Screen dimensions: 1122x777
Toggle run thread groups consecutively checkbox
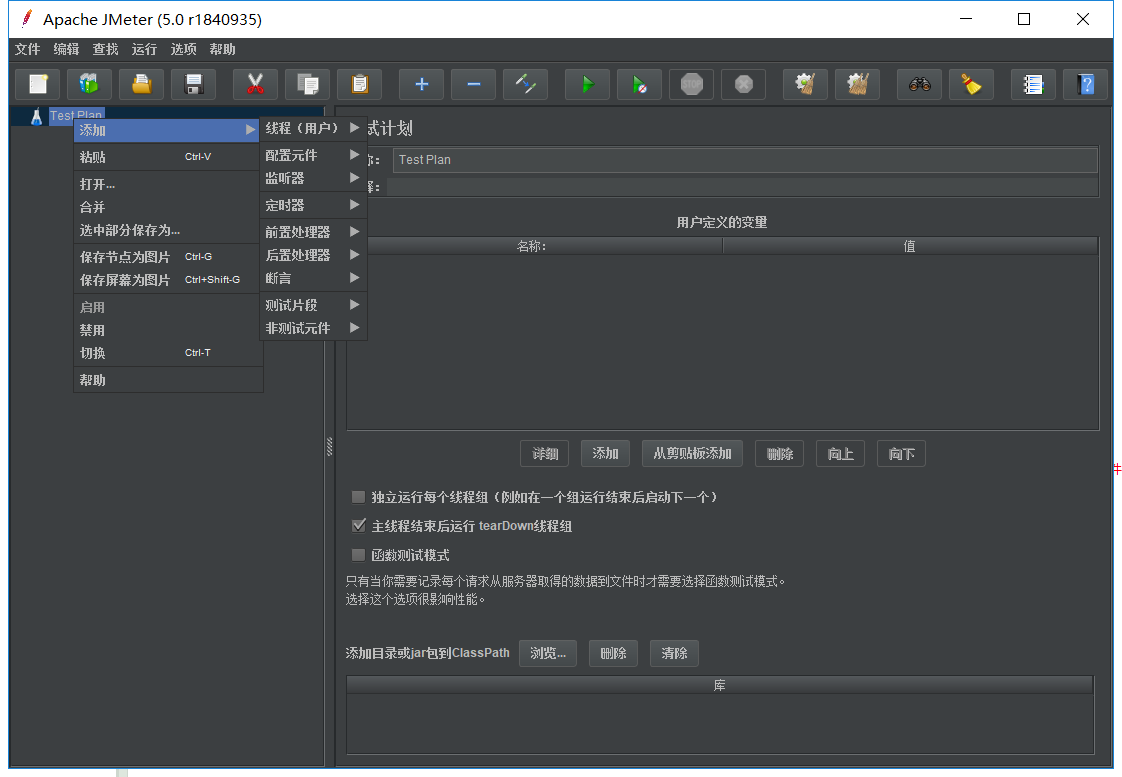click(x=358, y=497)
